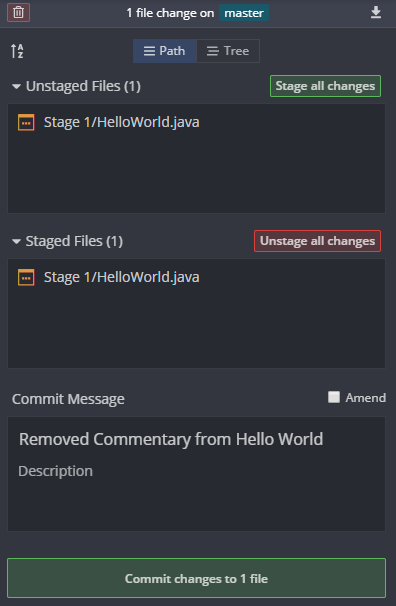Click modified-file icon in the Staged Files list
This screenshot has width=396, height=606.
click(x=26, y=277)
